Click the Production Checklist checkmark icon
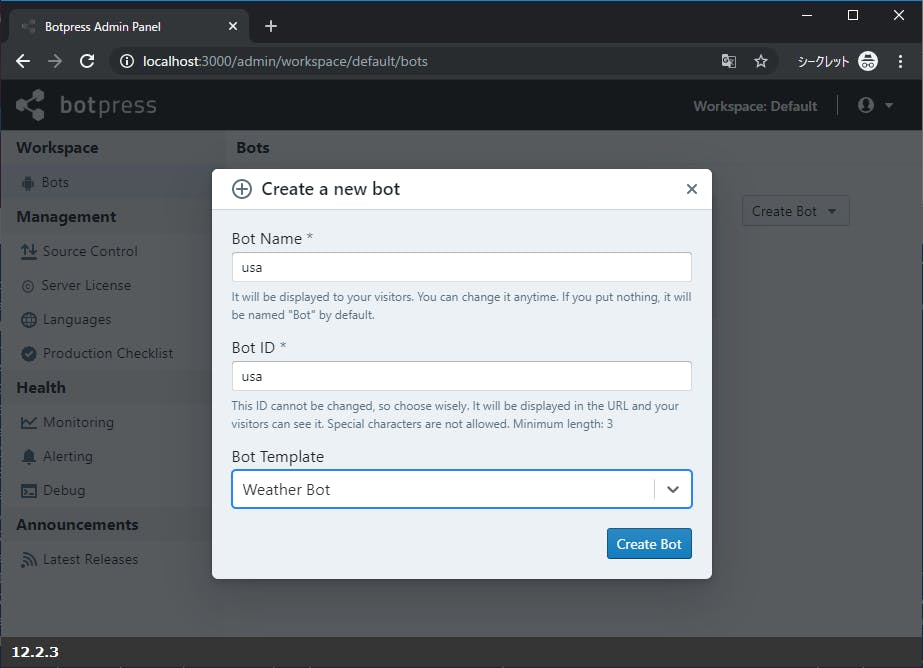923x668 pixels. pos(28,354)
